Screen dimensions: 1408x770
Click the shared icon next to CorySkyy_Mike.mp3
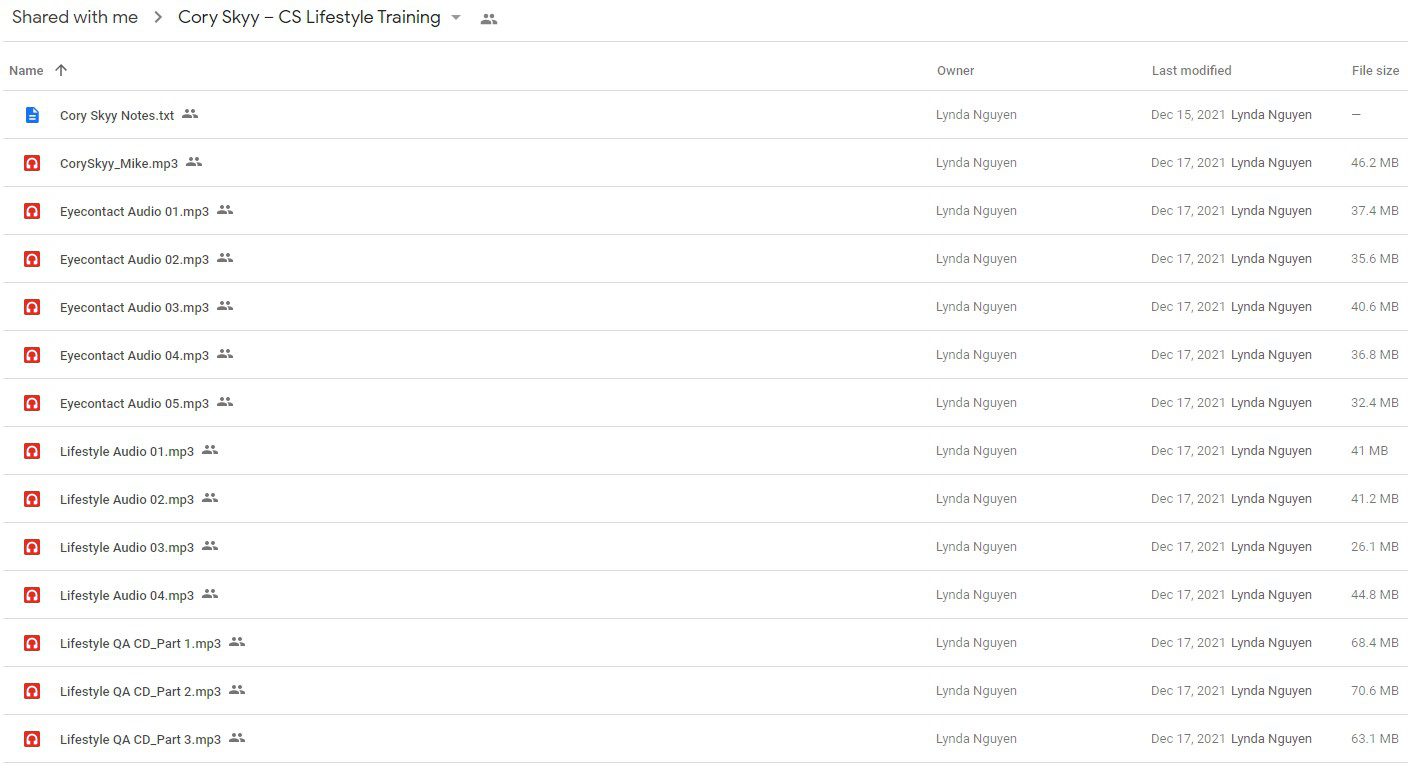tap(194, 162)
